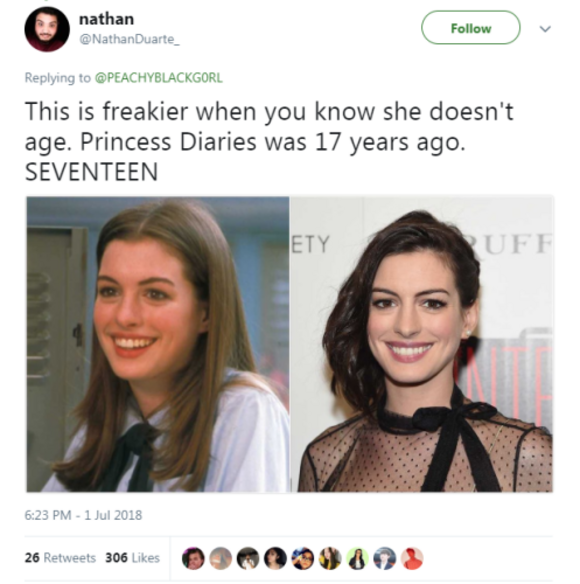This screenshot has height=584, width=580.
Task: Open the first liker's avatar
Action: 193,558
